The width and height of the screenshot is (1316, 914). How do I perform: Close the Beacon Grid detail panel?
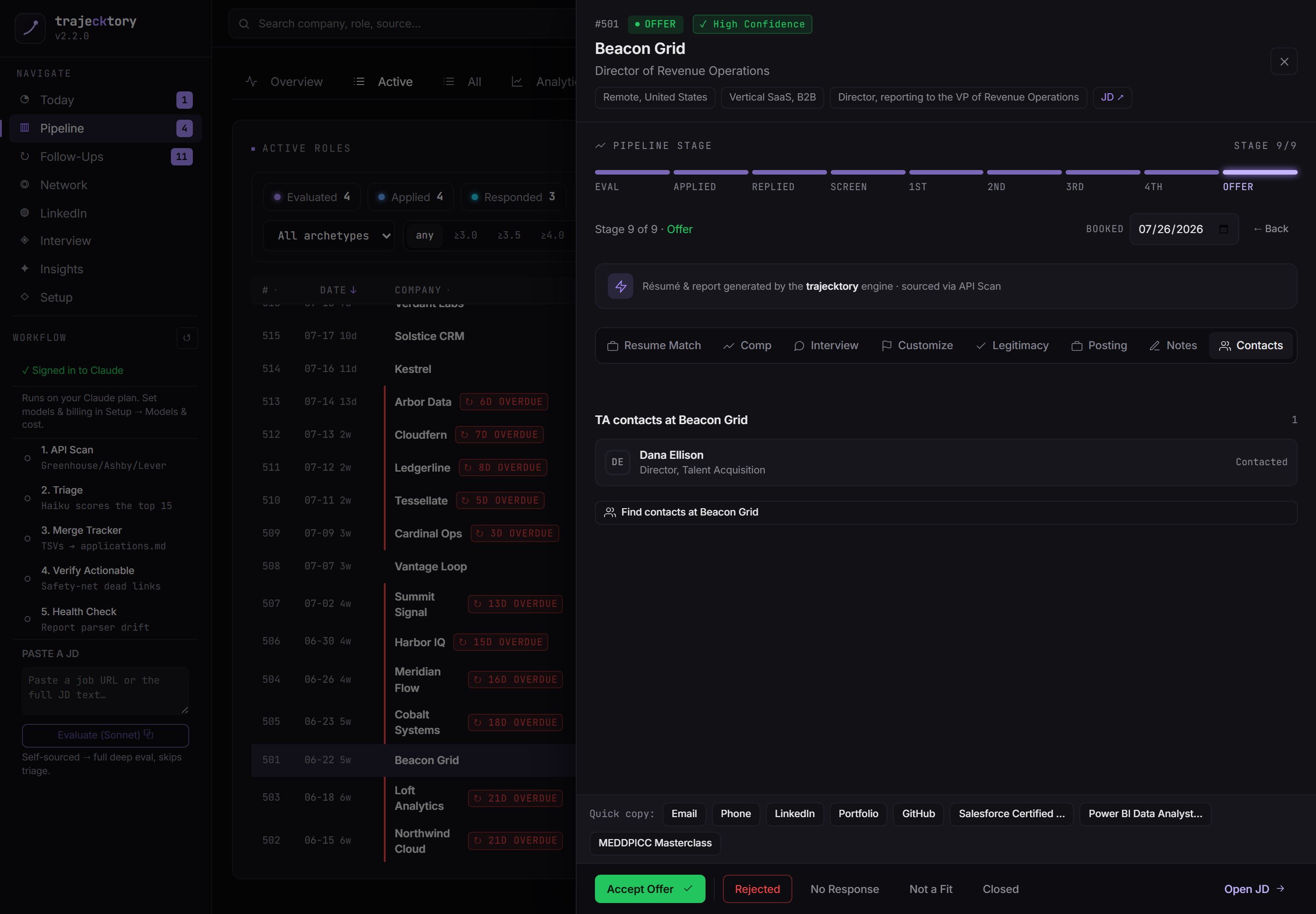tap(1284, 62)
